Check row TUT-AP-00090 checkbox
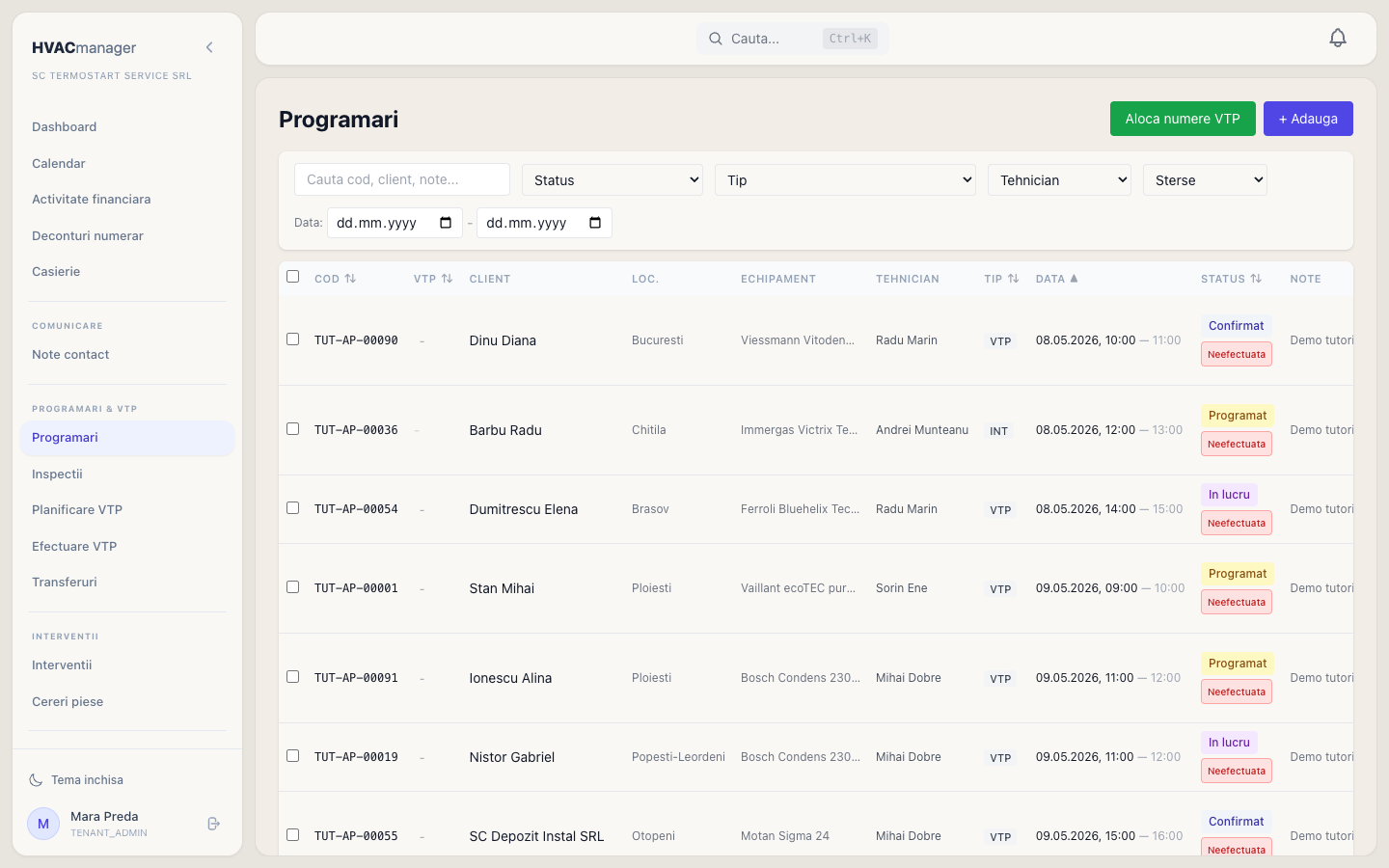Image resolution: width=1389 pixels, height=868 pixels. click(x=292, y=339)
